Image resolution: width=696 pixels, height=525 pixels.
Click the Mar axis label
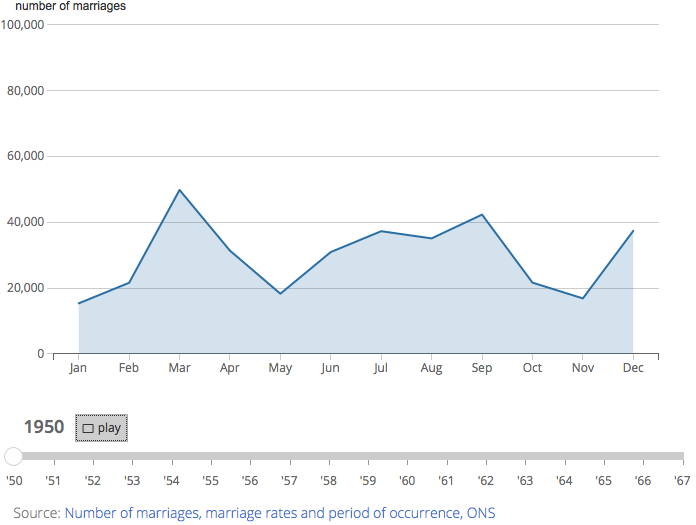tap(179, 368)
